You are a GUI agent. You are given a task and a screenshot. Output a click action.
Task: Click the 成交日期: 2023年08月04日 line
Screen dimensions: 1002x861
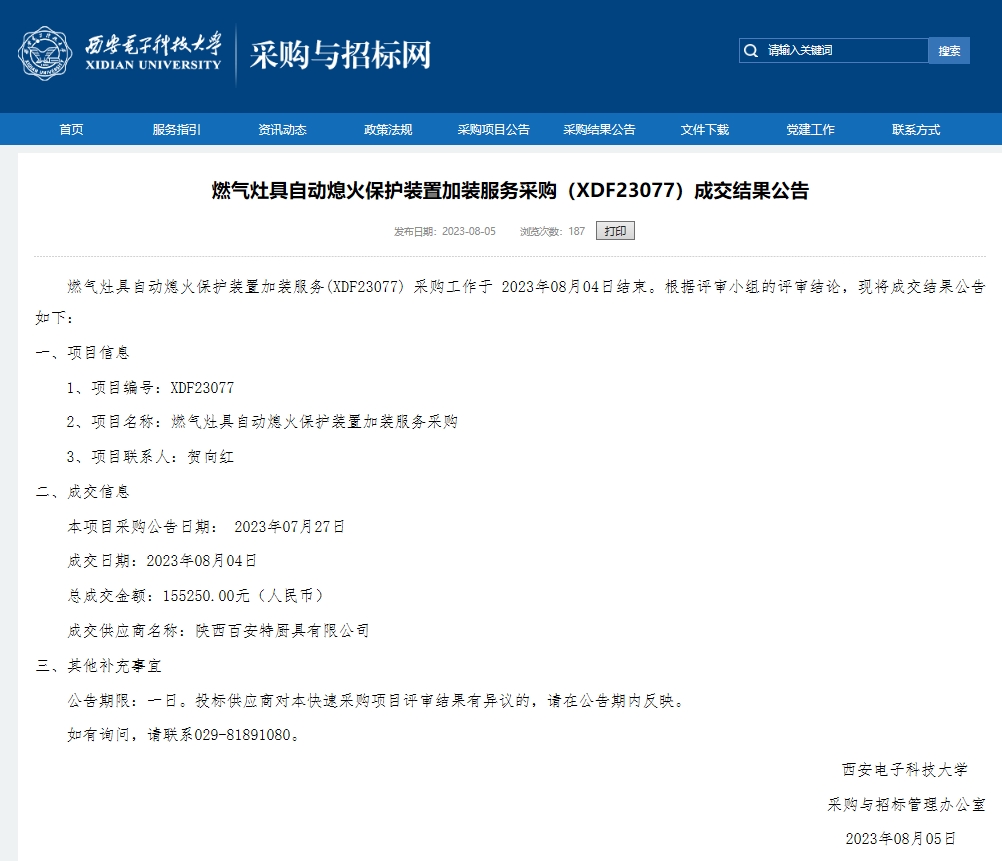pyautogui.click(x=162, y=561)
